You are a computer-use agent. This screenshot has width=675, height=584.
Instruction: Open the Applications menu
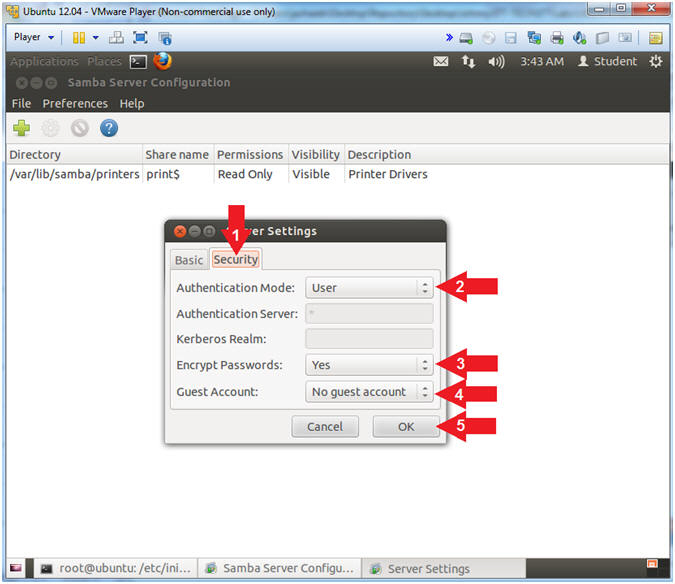pyautogui.click(x=44, y=62)
